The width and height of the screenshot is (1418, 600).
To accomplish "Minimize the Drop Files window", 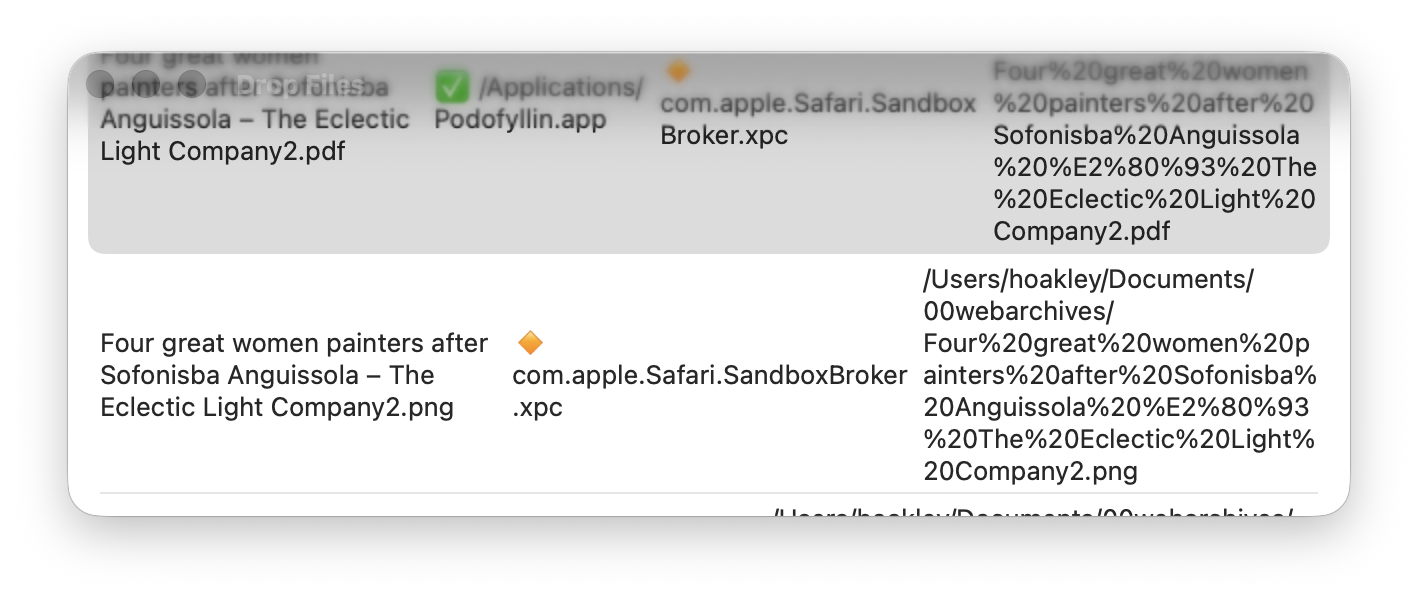I will pos(145,84).
